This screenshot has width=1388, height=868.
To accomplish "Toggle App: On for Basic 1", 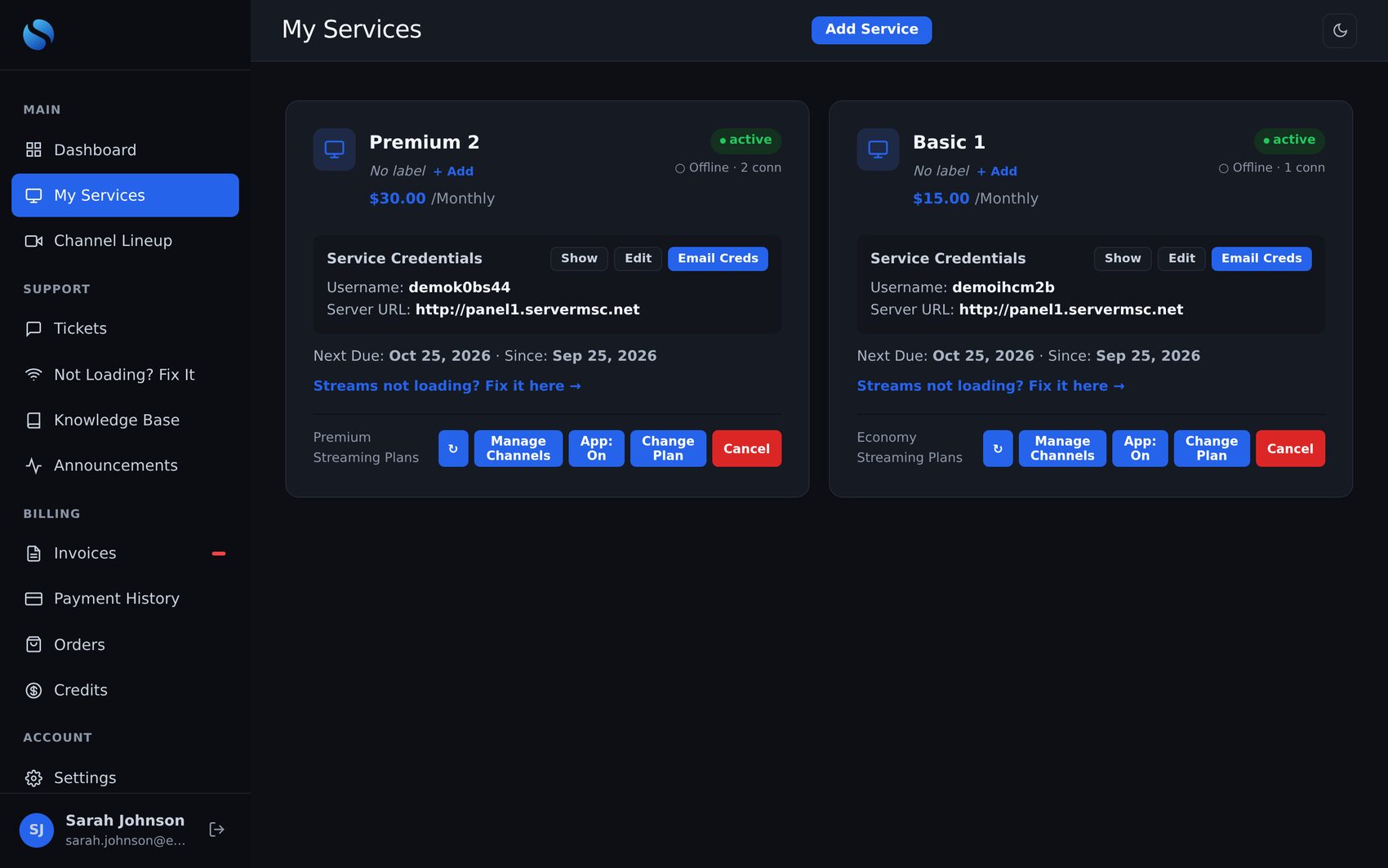I will [x=1140, y=449].
